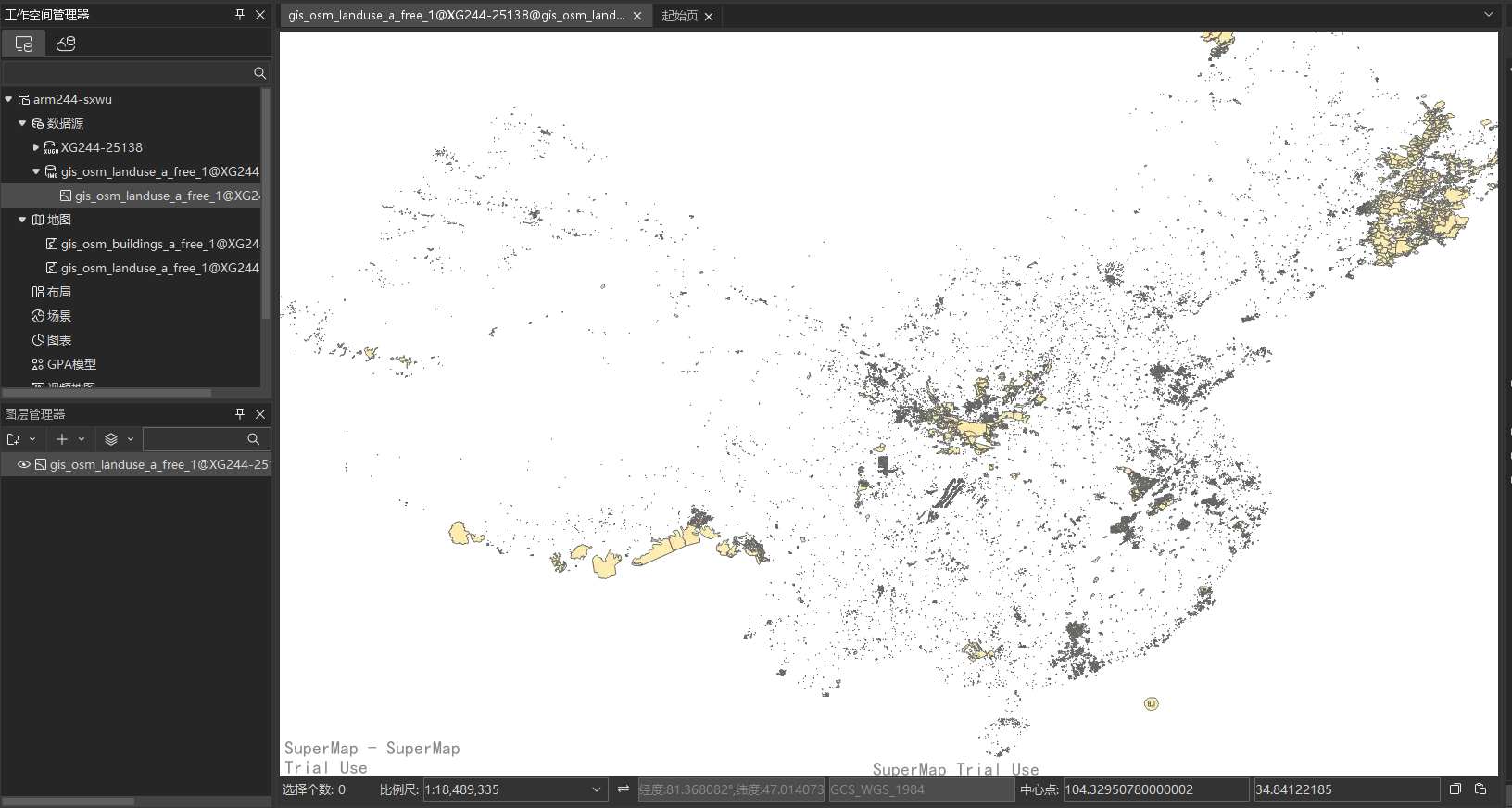Pin the layer manager panel

240,414
